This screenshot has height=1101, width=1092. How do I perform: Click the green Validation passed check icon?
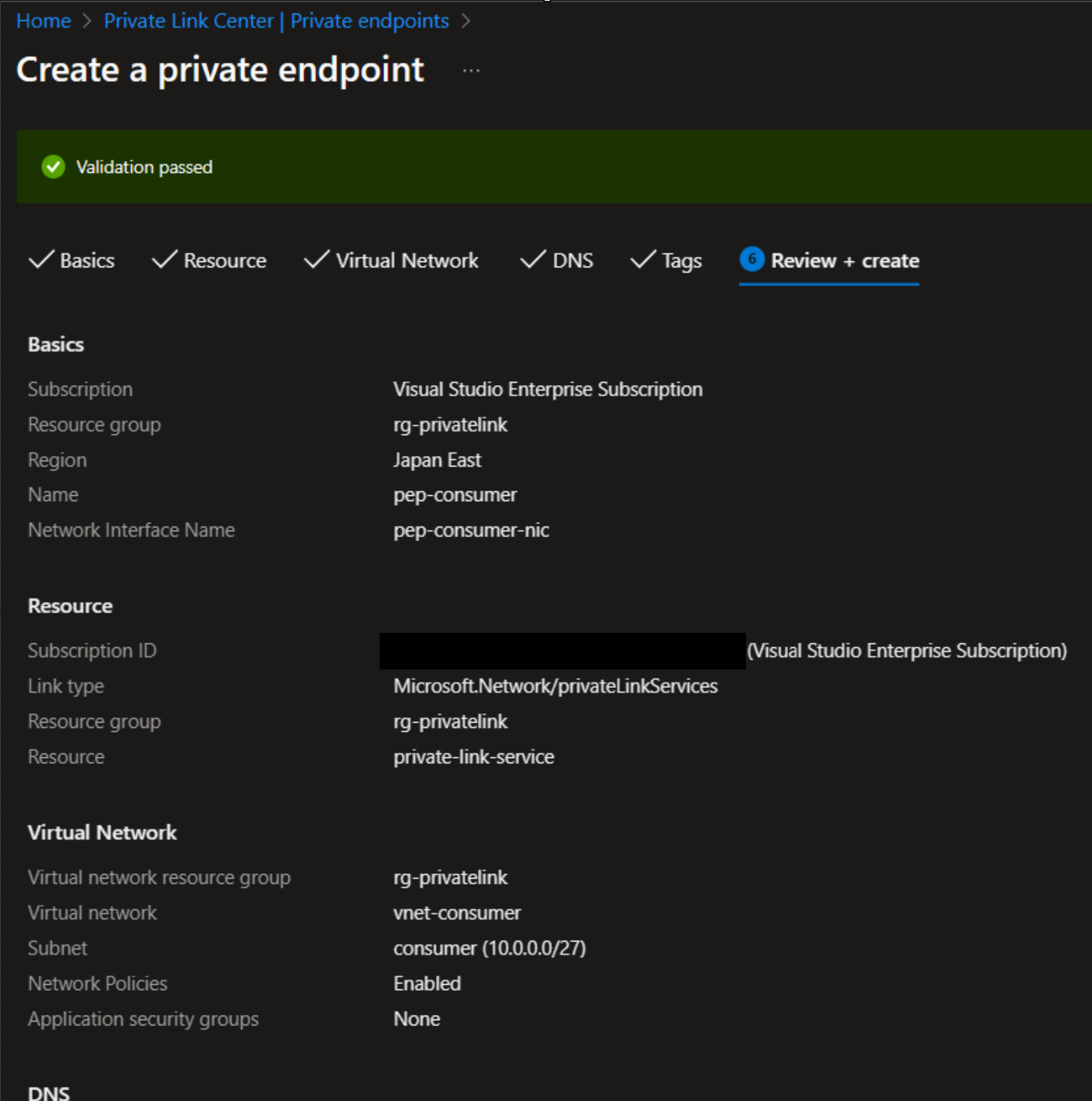click(x=52, y=167)
